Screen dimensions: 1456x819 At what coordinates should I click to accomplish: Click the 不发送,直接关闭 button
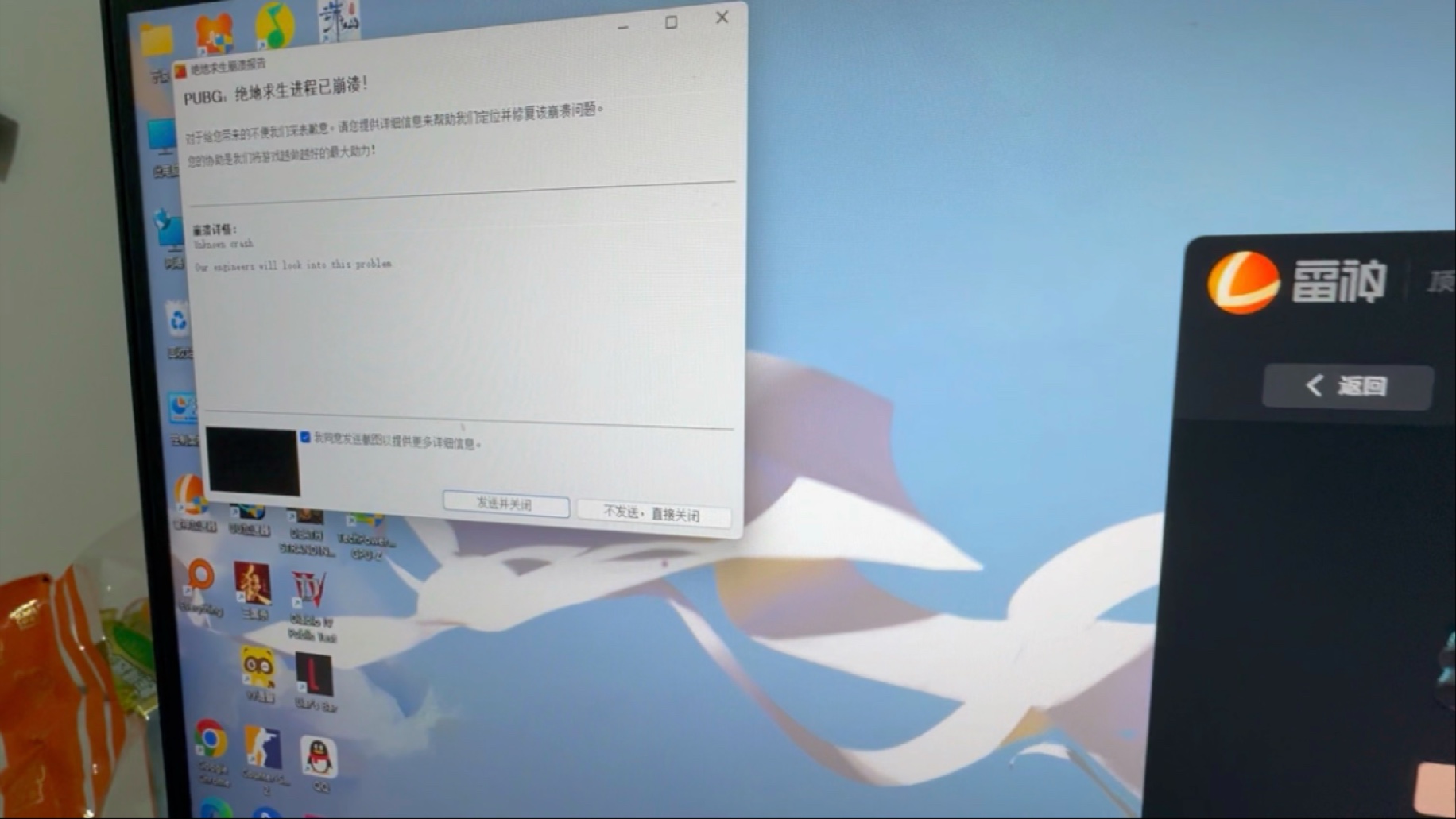click(x=652, y=513)
